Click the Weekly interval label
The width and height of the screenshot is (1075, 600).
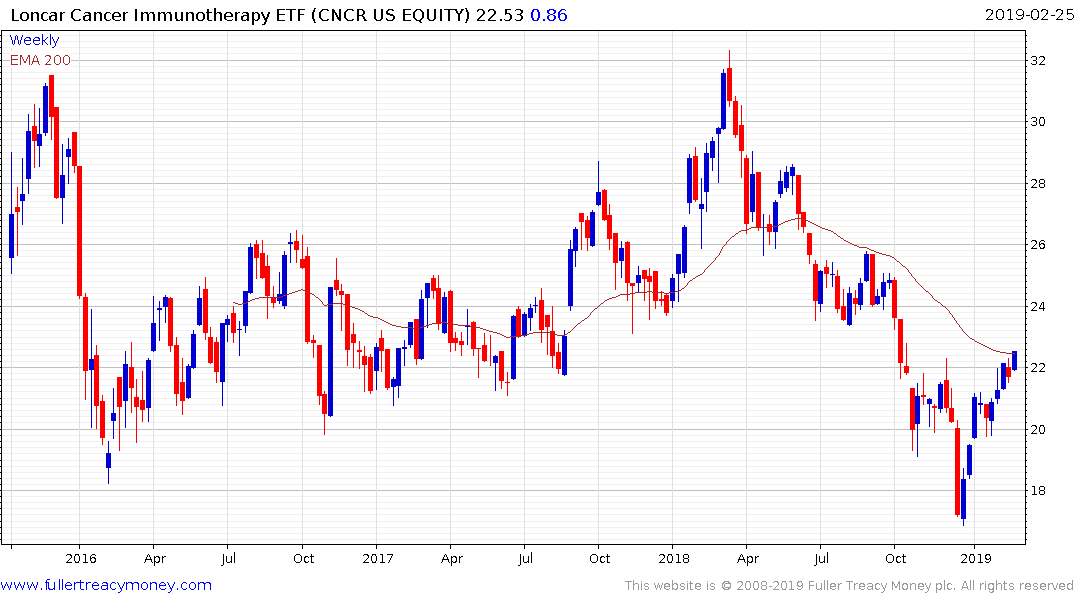[34, 40]
